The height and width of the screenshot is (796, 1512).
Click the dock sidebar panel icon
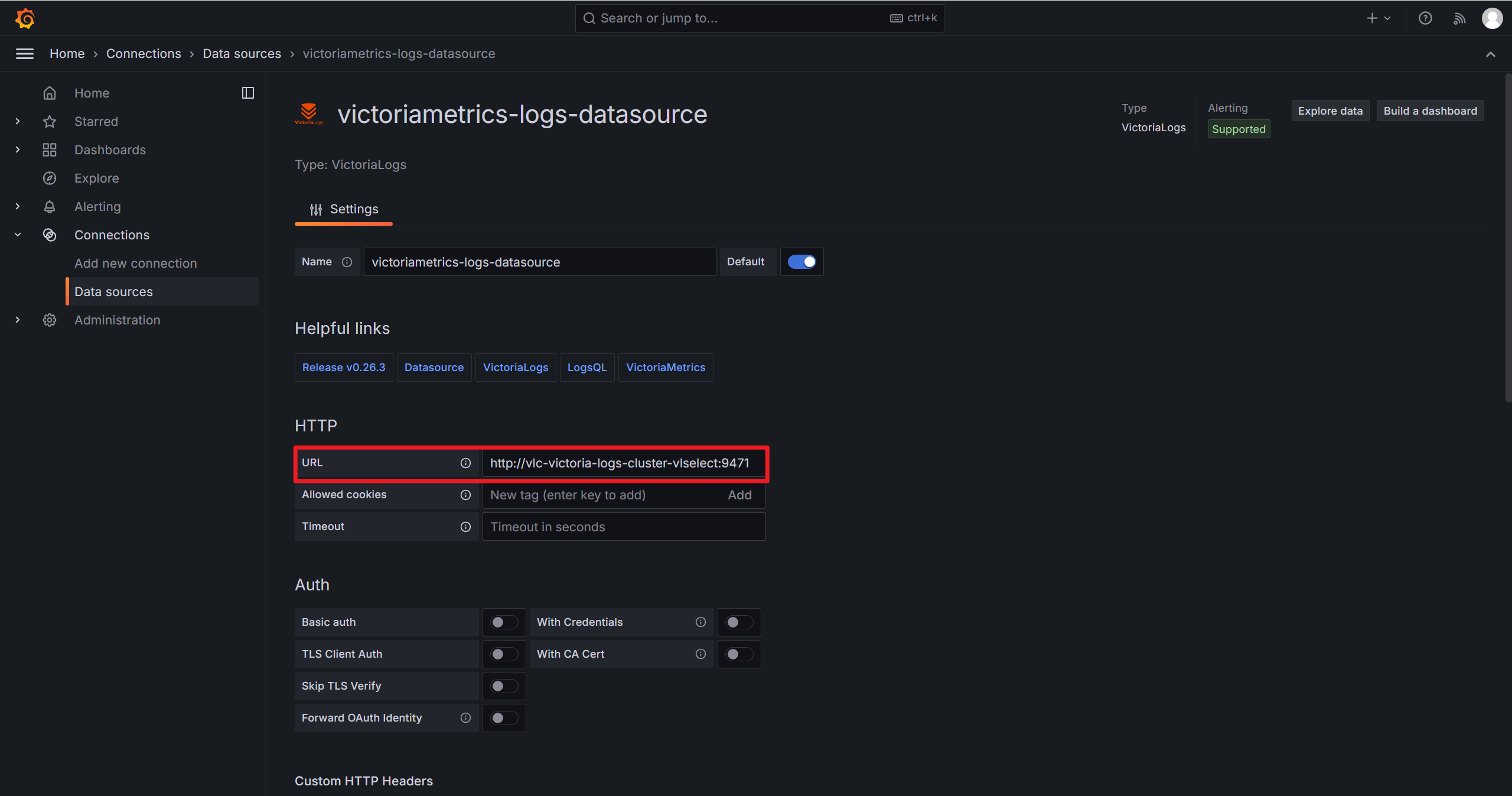[x=248, y=93]
